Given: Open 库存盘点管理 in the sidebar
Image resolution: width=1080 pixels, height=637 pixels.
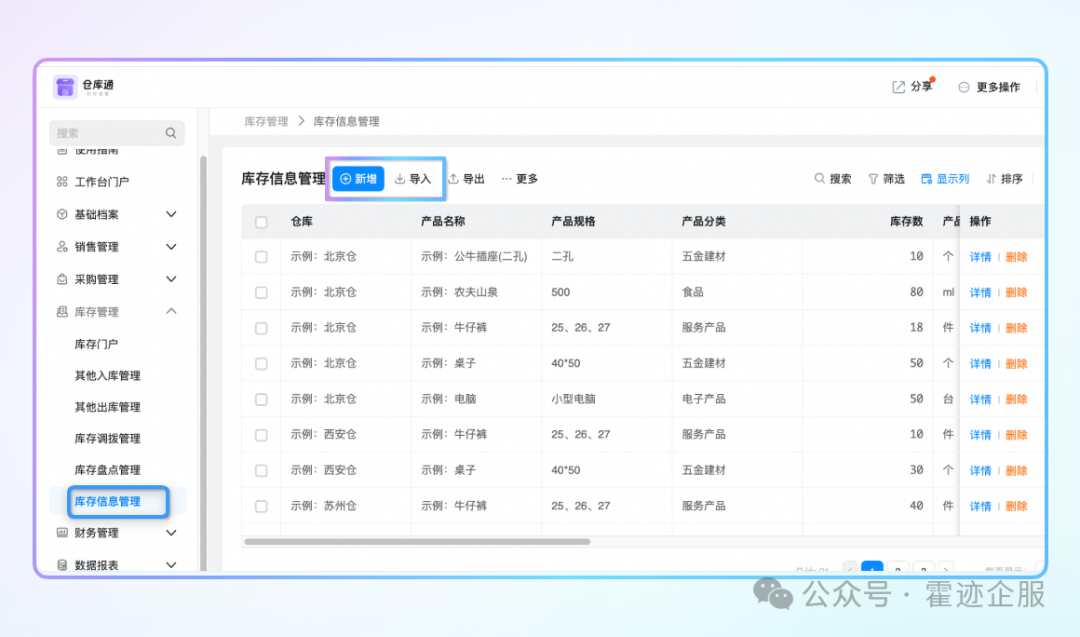Looking at the screenshot, I should click(107, 470).
